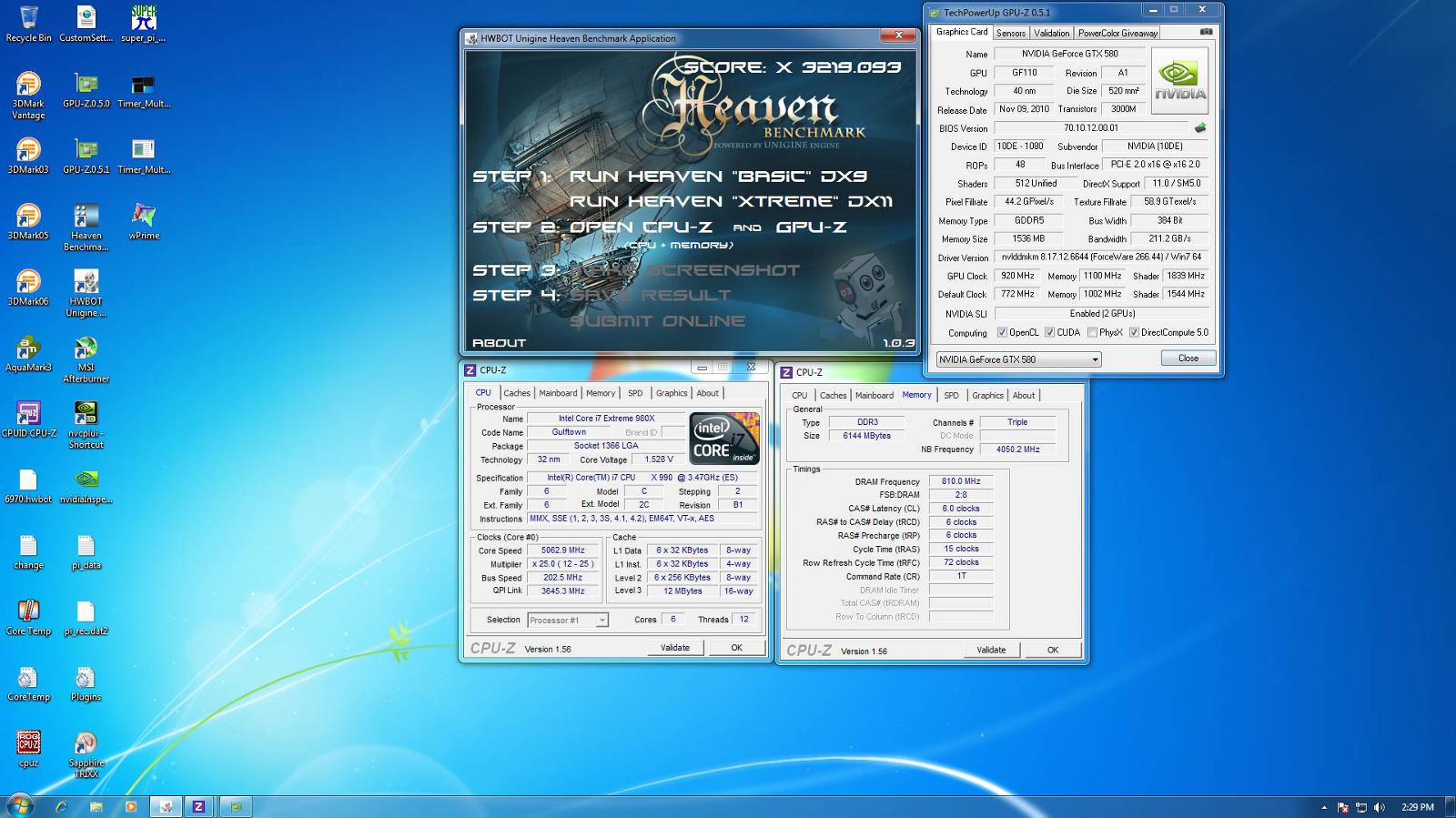Toggle the DirectCompute 5.0 checkbox
The height and width of the screenshot is (818, 1456).
(1134, 333)
